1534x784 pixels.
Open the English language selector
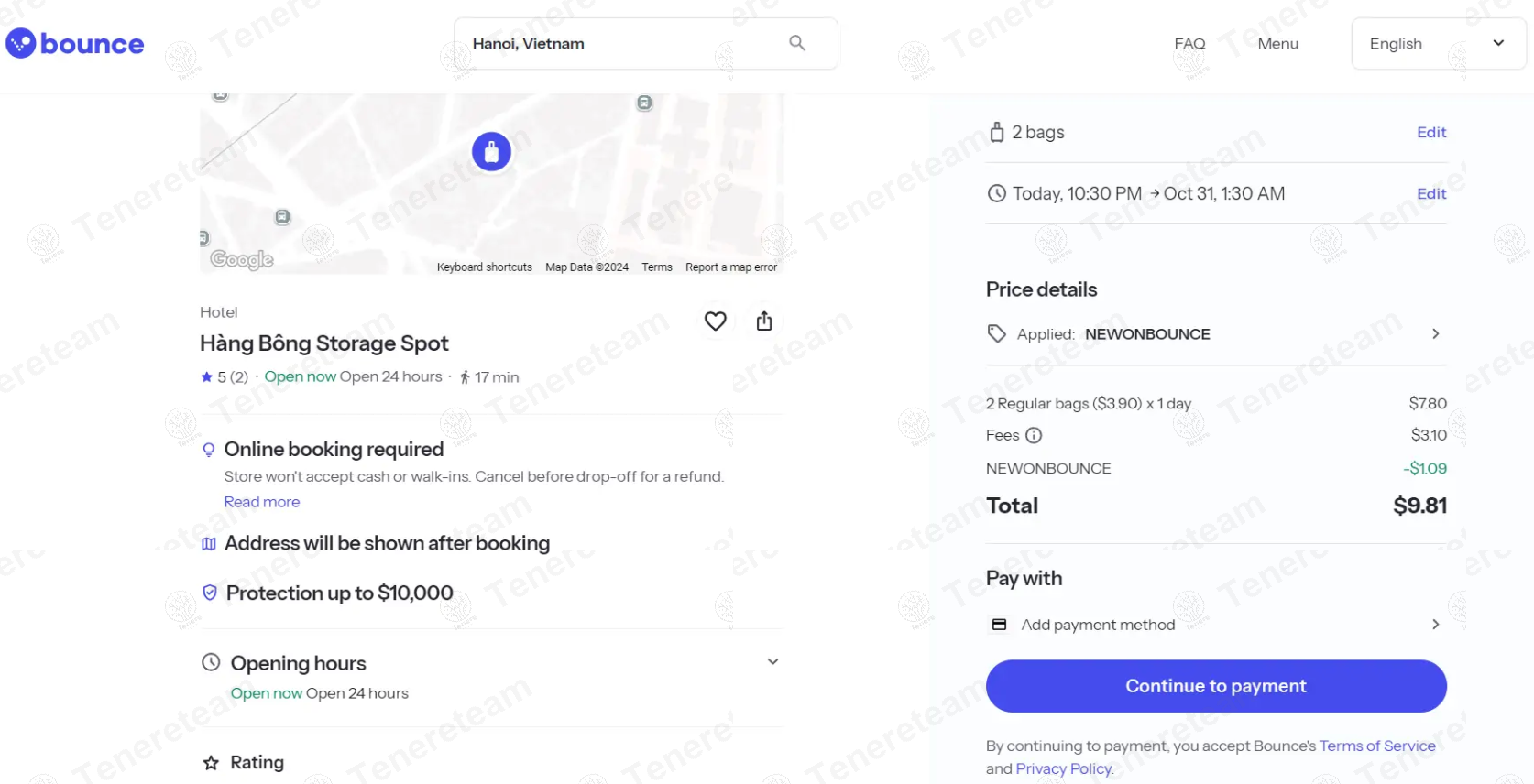click(x=1436, y=43)
